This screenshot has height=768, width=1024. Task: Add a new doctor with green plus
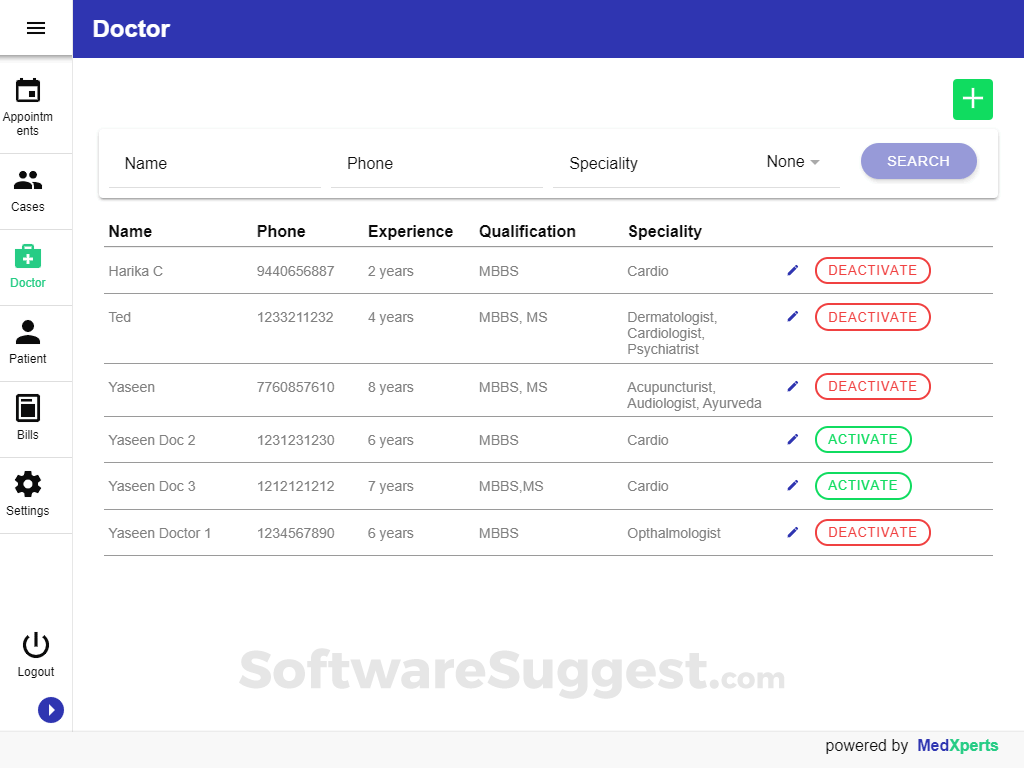tap(972, 99)
